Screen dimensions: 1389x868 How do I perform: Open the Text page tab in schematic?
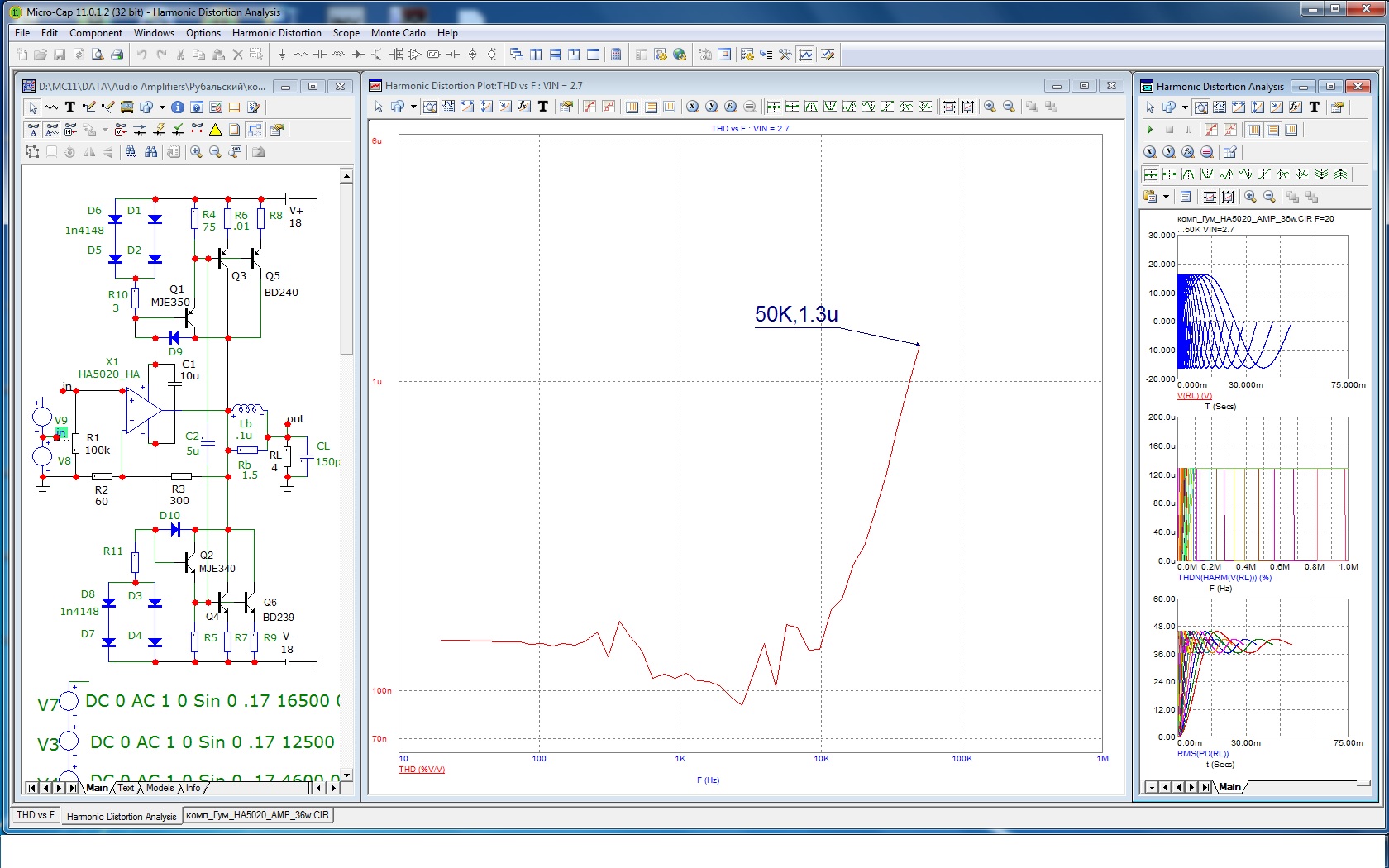coord(126,788)
